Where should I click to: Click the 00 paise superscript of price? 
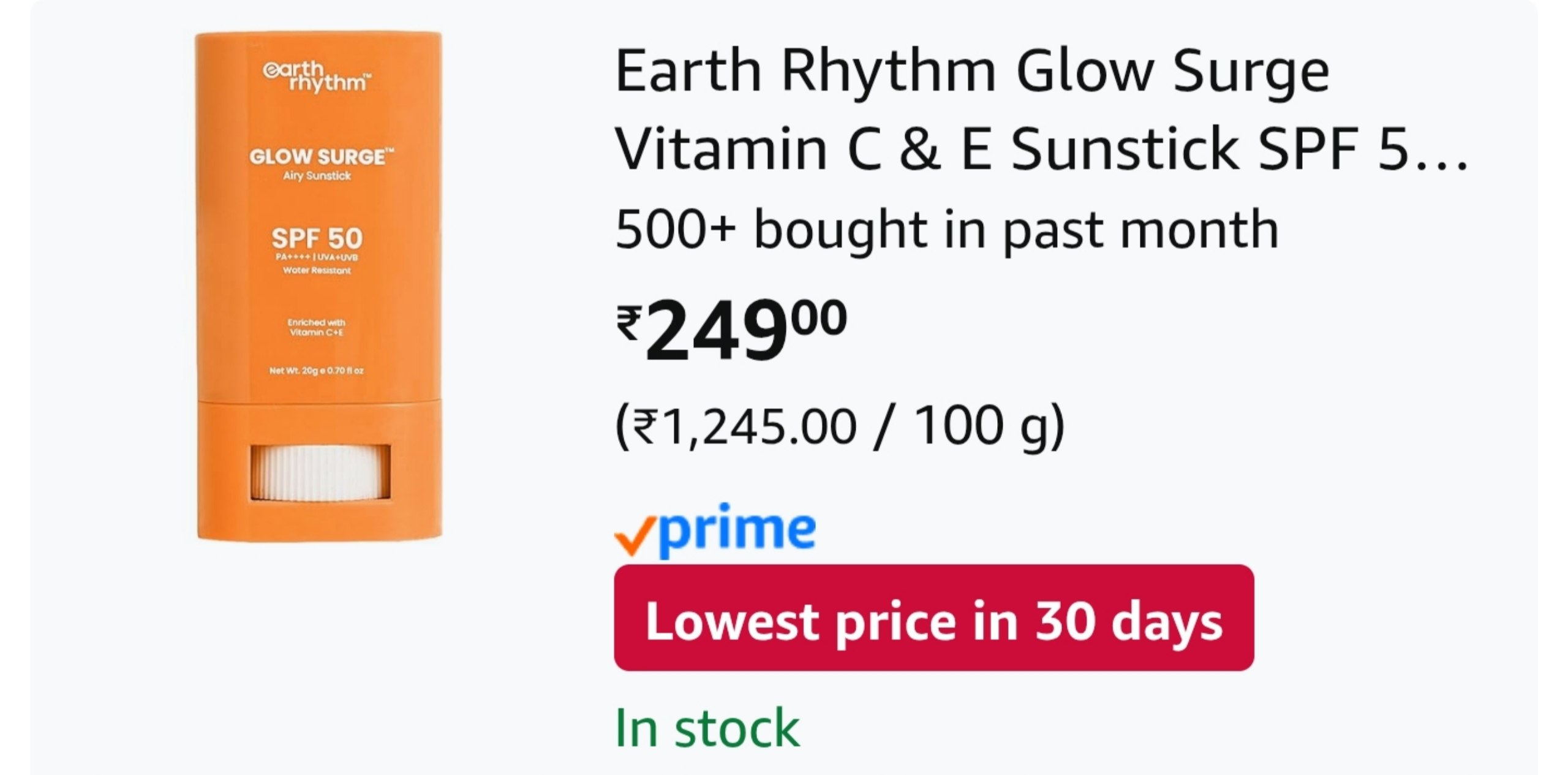click(819, 318)
